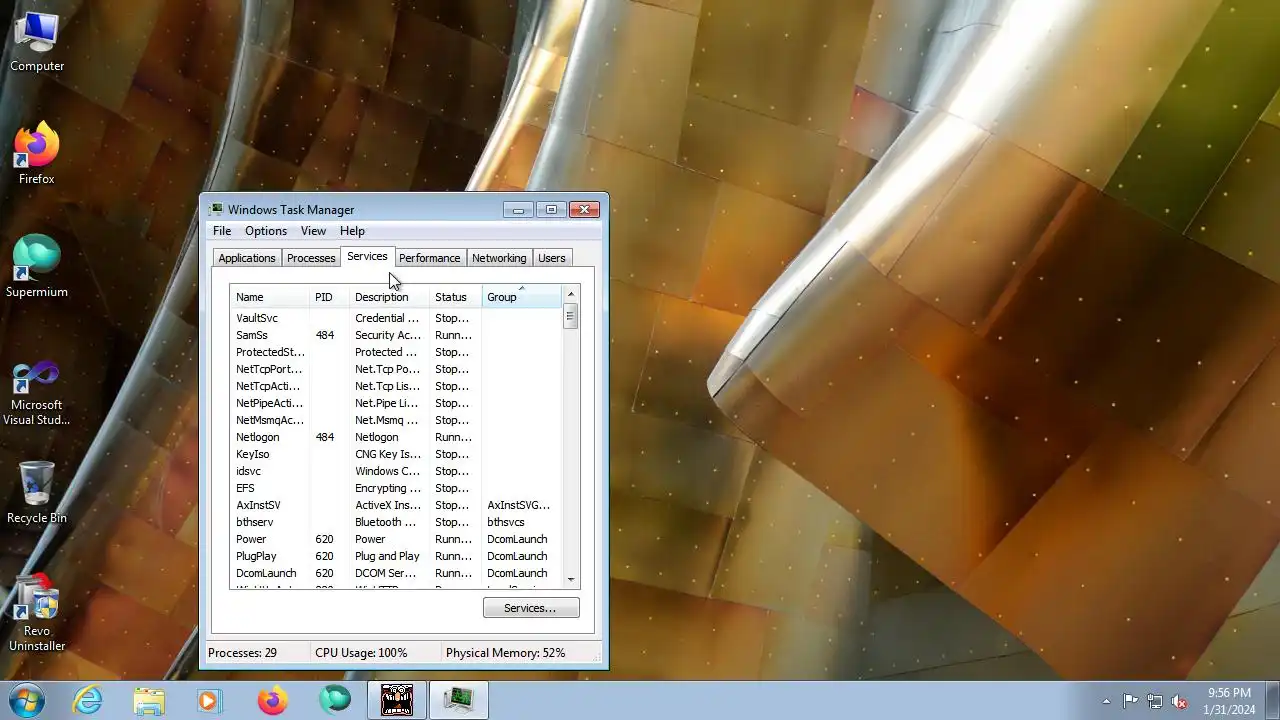Show hidden system tray icons
Screen dimensions: 1280x720
coord(1106,701)
